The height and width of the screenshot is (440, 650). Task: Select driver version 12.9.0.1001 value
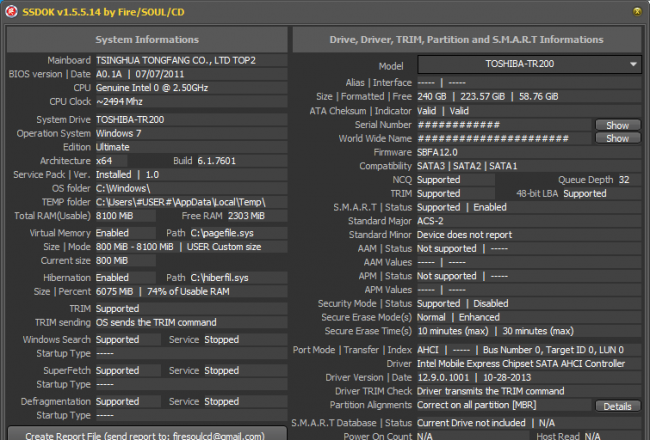tap(443, 378)
